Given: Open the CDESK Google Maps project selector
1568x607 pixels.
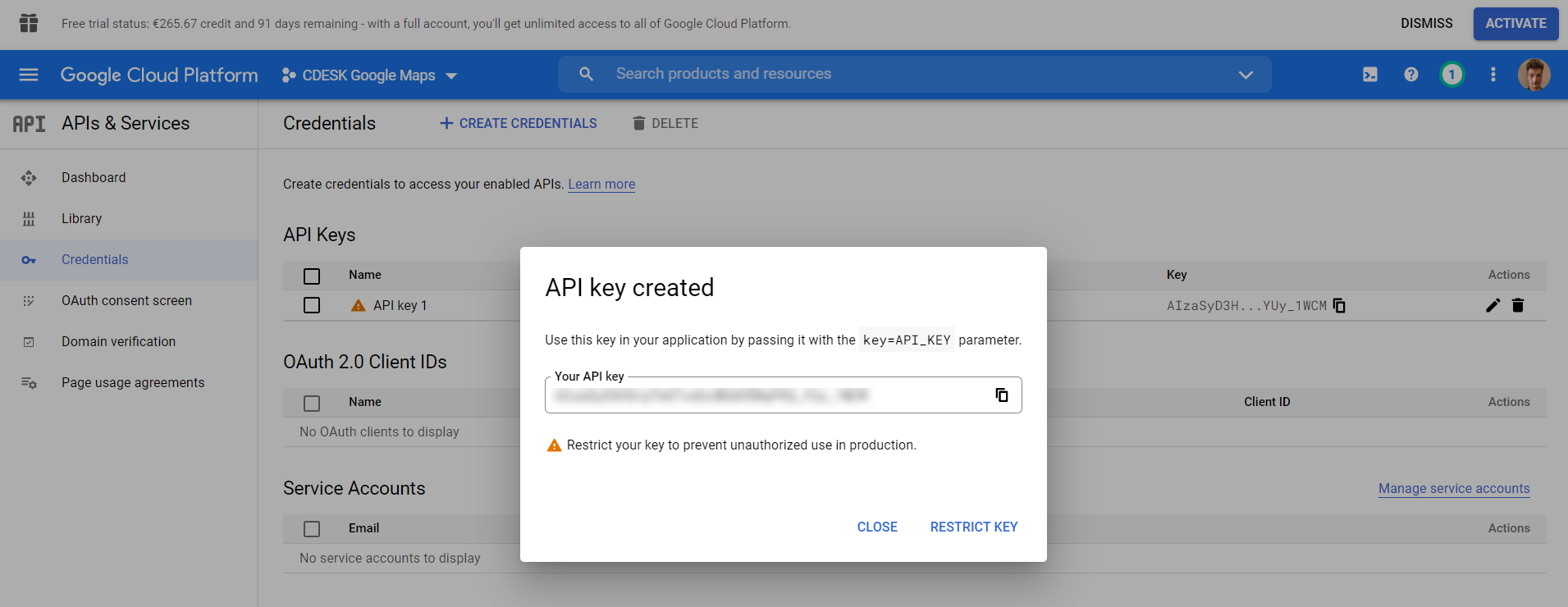Looking at the screenshot, I should [x=369, y=75].
